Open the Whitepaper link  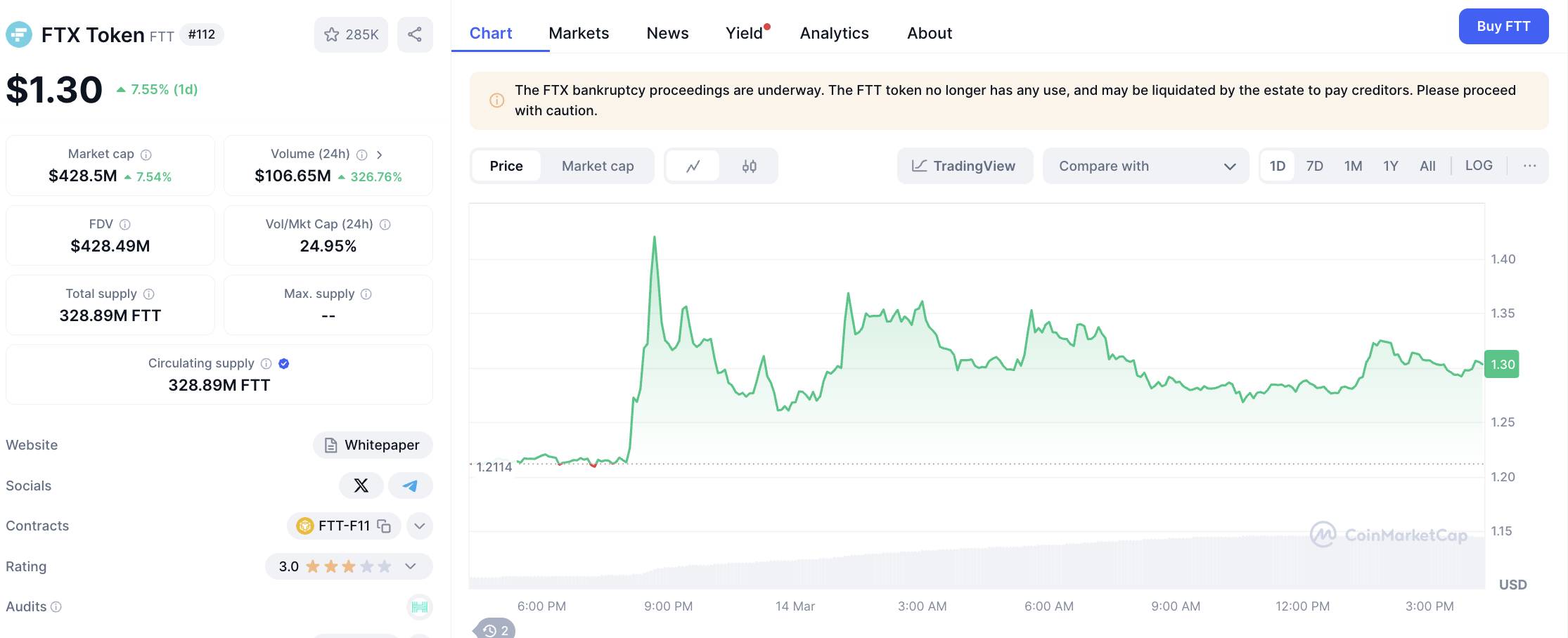tap(373, 445)
